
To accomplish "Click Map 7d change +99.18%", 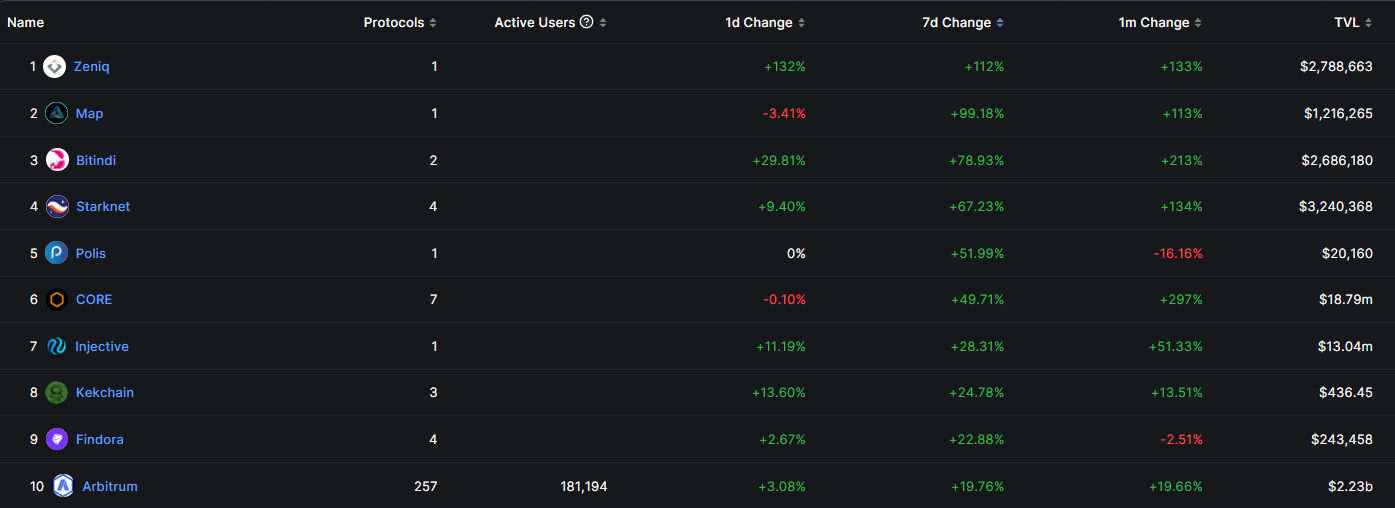I will click(x=977, y=113).
